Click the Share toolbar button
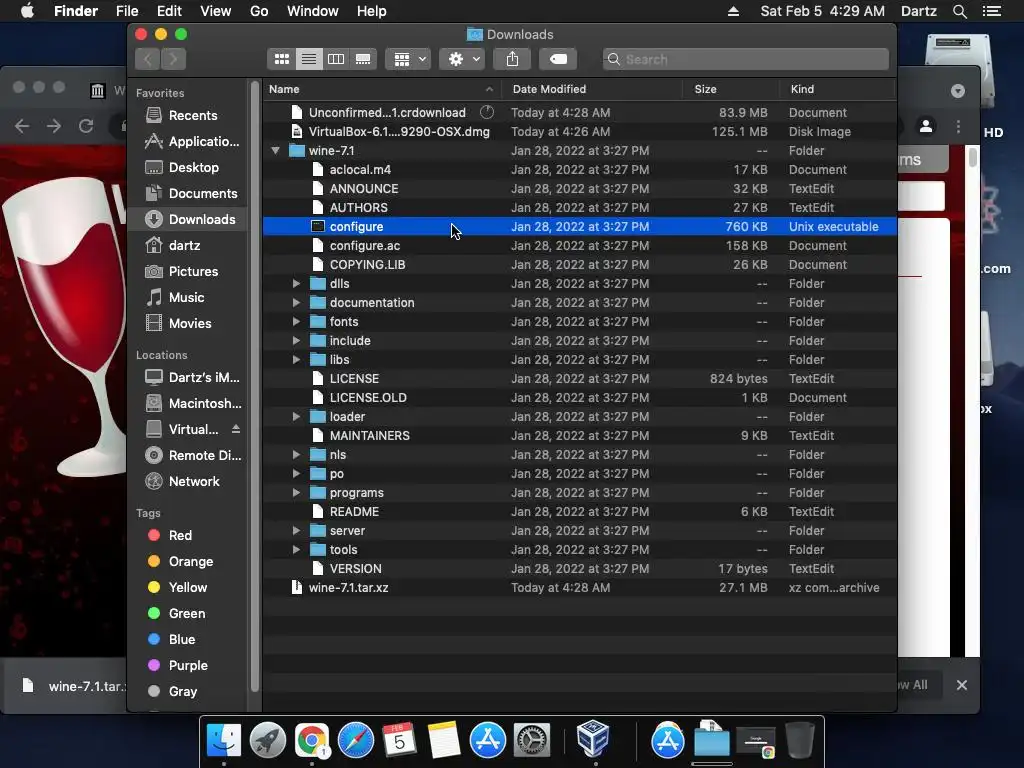The height and width of the screenshot is (768, 1024). click(513, 59)
